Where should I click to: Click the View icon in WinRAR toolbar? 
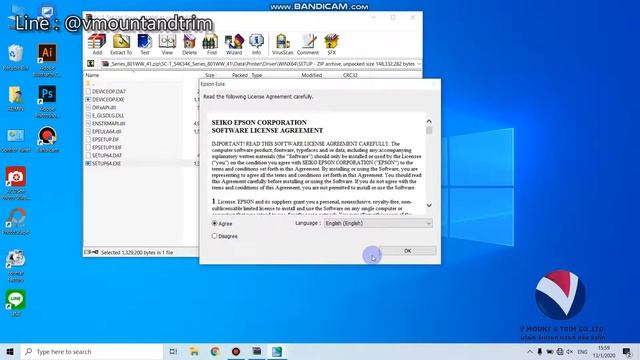click(x=167, y=44)
